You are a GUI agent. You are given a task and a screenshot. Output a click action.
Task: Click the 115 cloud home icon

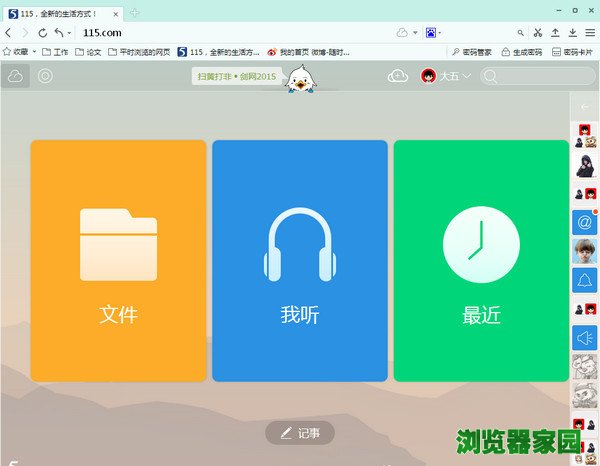(x=15, y=76)
